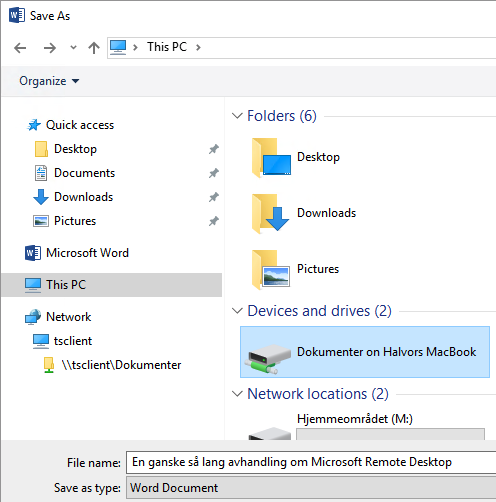
Task: Open the Organize menu
Action: tap(49, 81)
